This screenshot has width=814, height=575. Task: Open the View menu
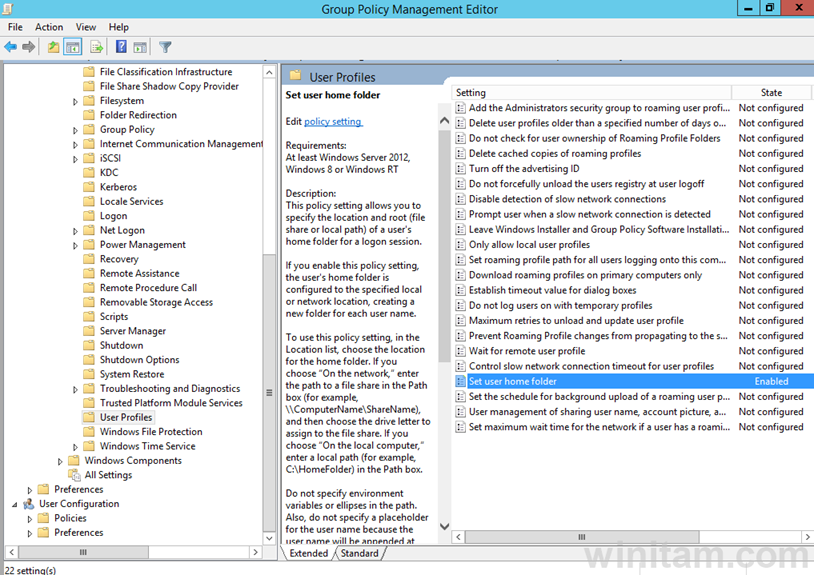(86, 27)
